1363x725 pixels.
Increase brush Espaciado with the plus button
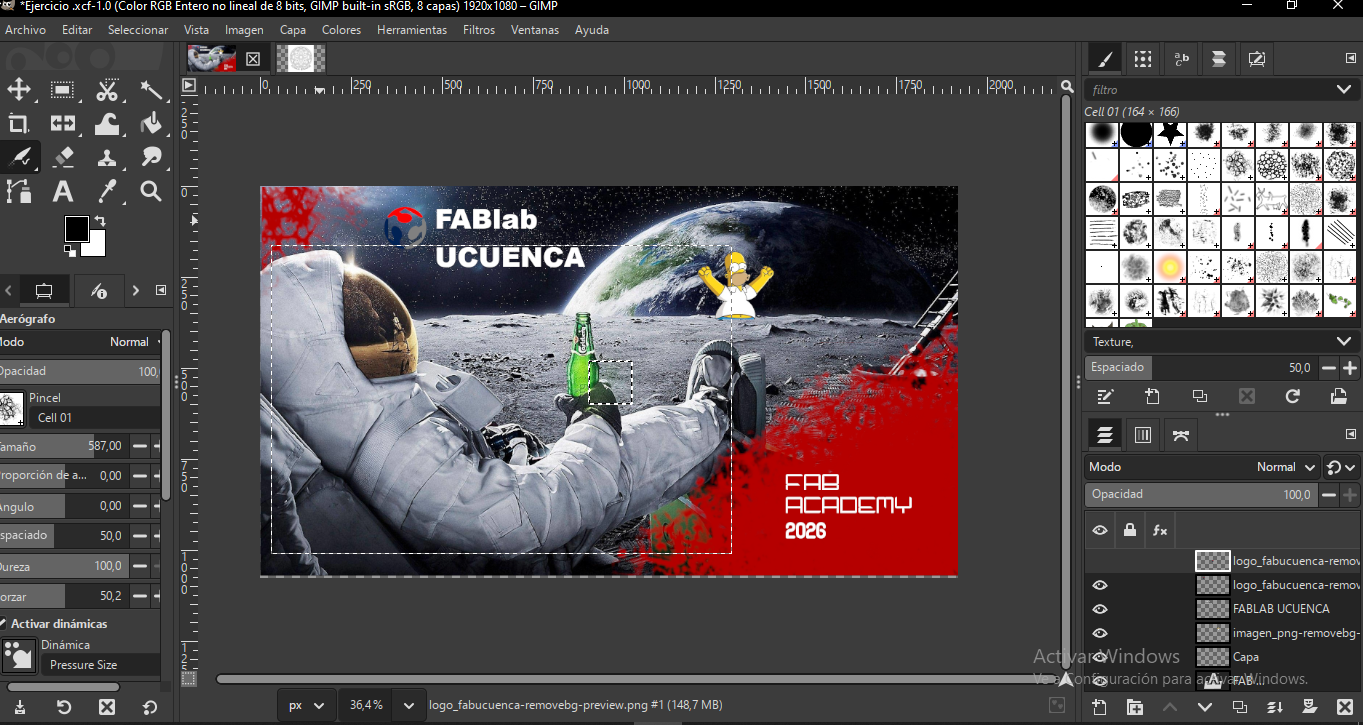[1350, 368]
